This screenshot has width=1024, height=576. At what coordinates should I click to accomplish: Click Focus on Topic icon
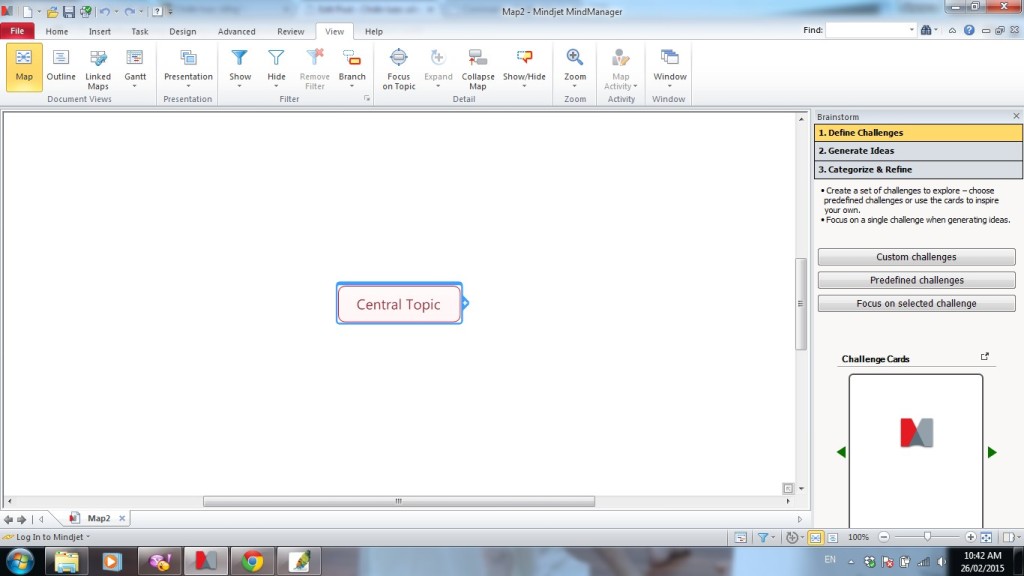coord(398,67)
